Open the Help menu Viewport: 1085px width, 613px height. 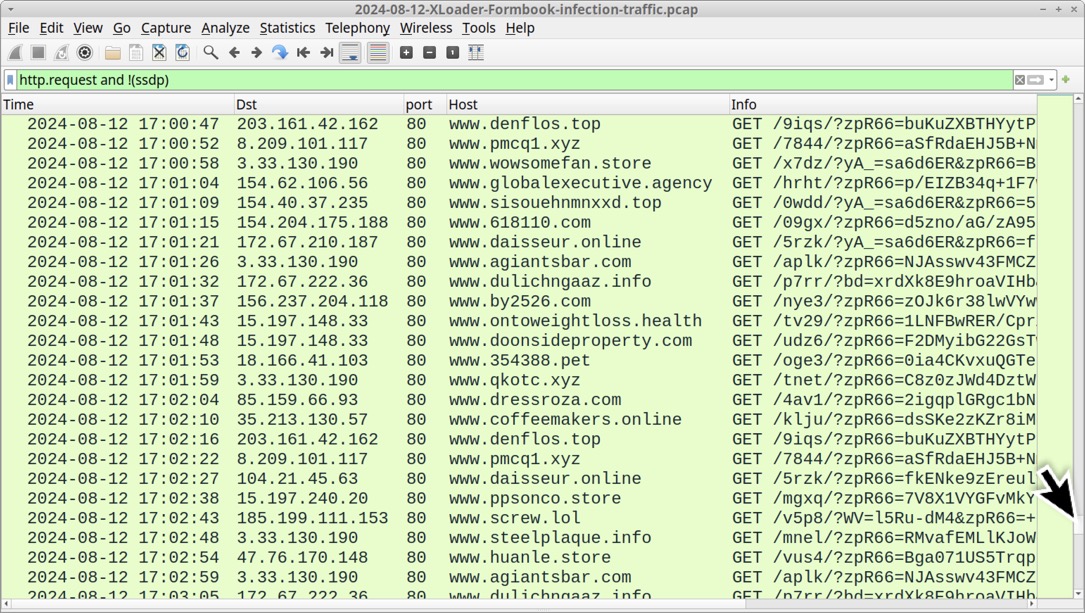[x=520, y=28]
